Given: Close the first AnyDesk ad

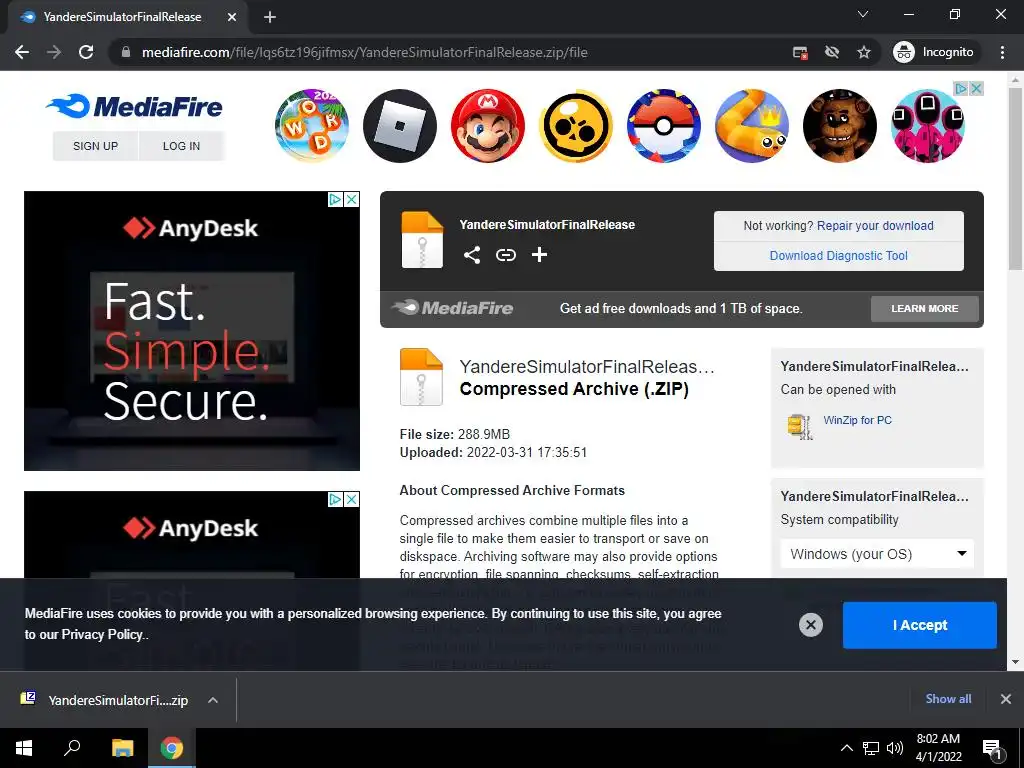Looking at the screenshot, I should (351, 199).
